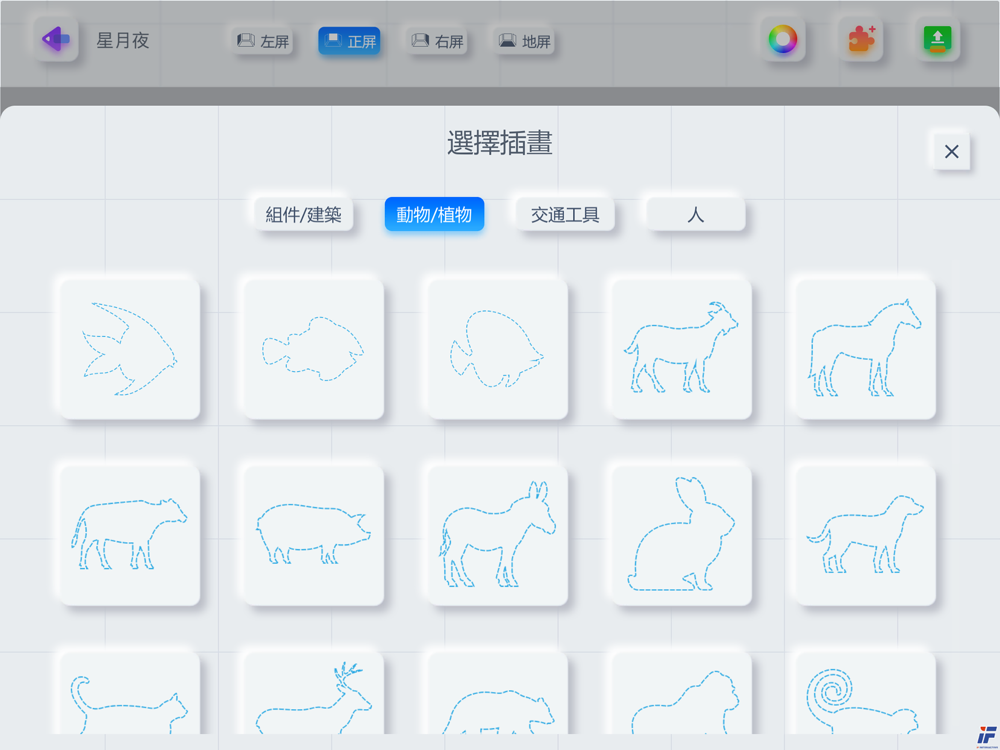Open the 人 category tab
This screenshot has height=750, width=1000.
click(x=696, y=214)
